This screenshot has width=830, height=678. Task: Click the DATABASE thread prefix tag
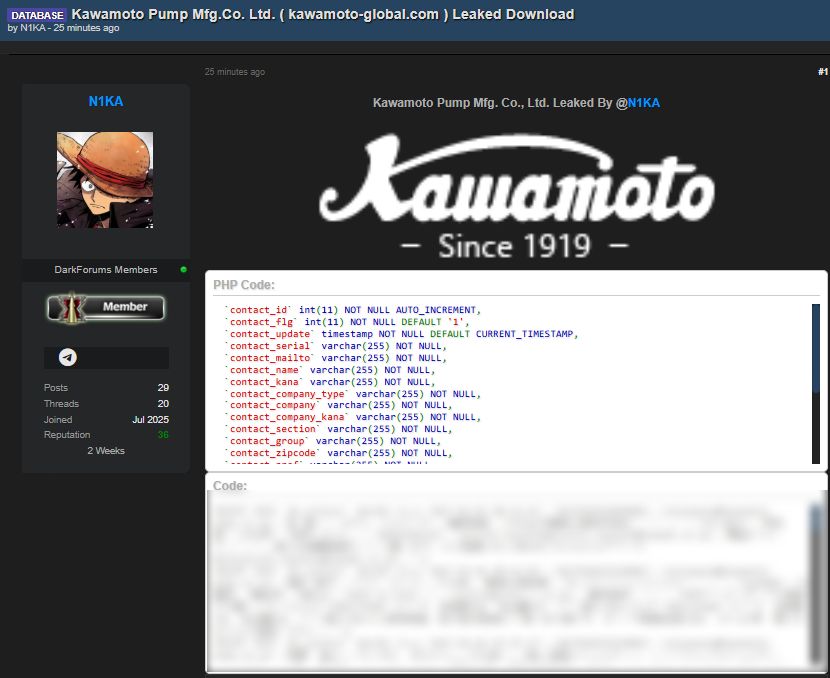click(x=37, y=15)
